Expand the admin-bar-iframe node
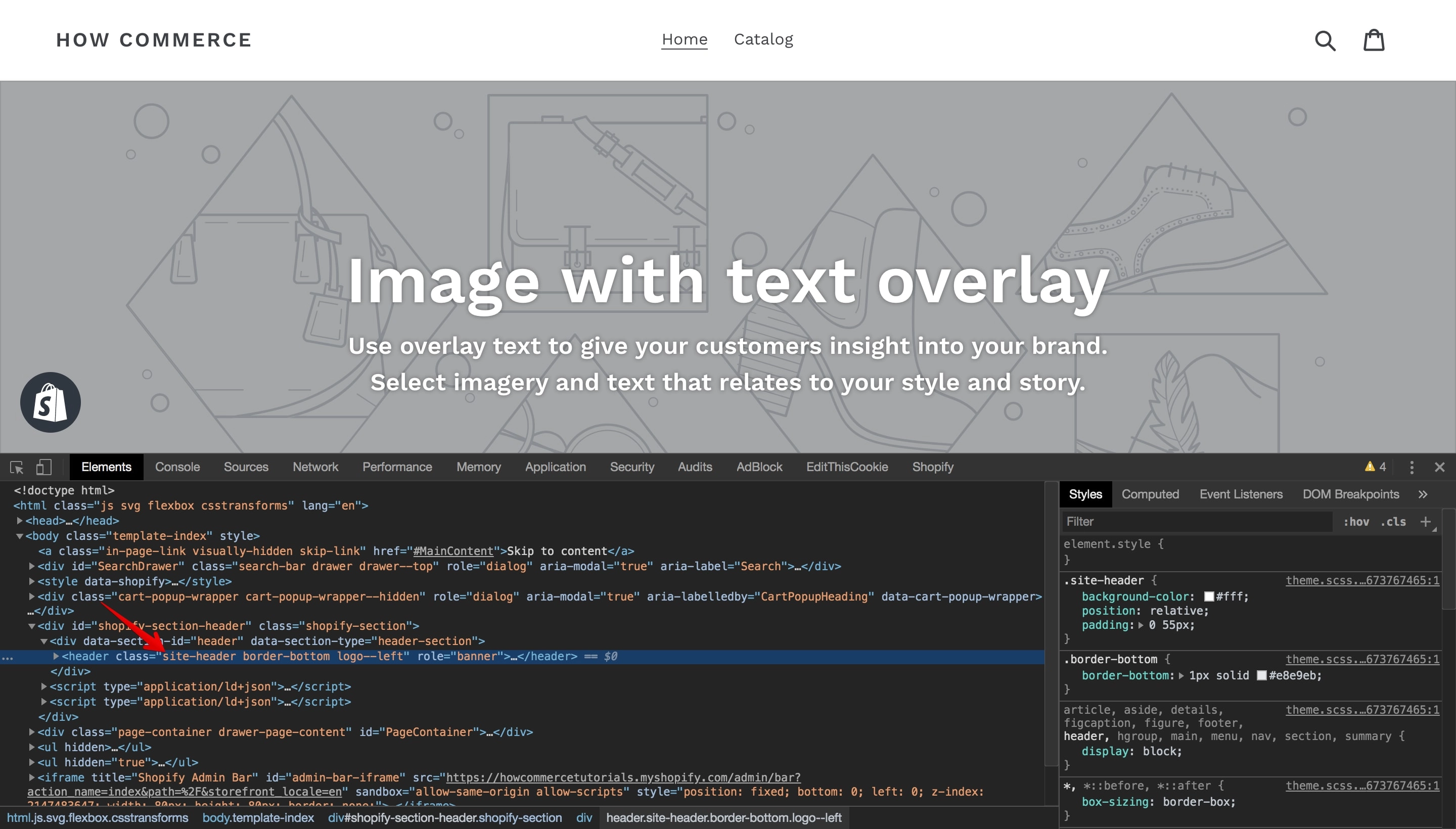This screenshot has height=829, width=1456. pyautogui.click(x=32, y=777)
